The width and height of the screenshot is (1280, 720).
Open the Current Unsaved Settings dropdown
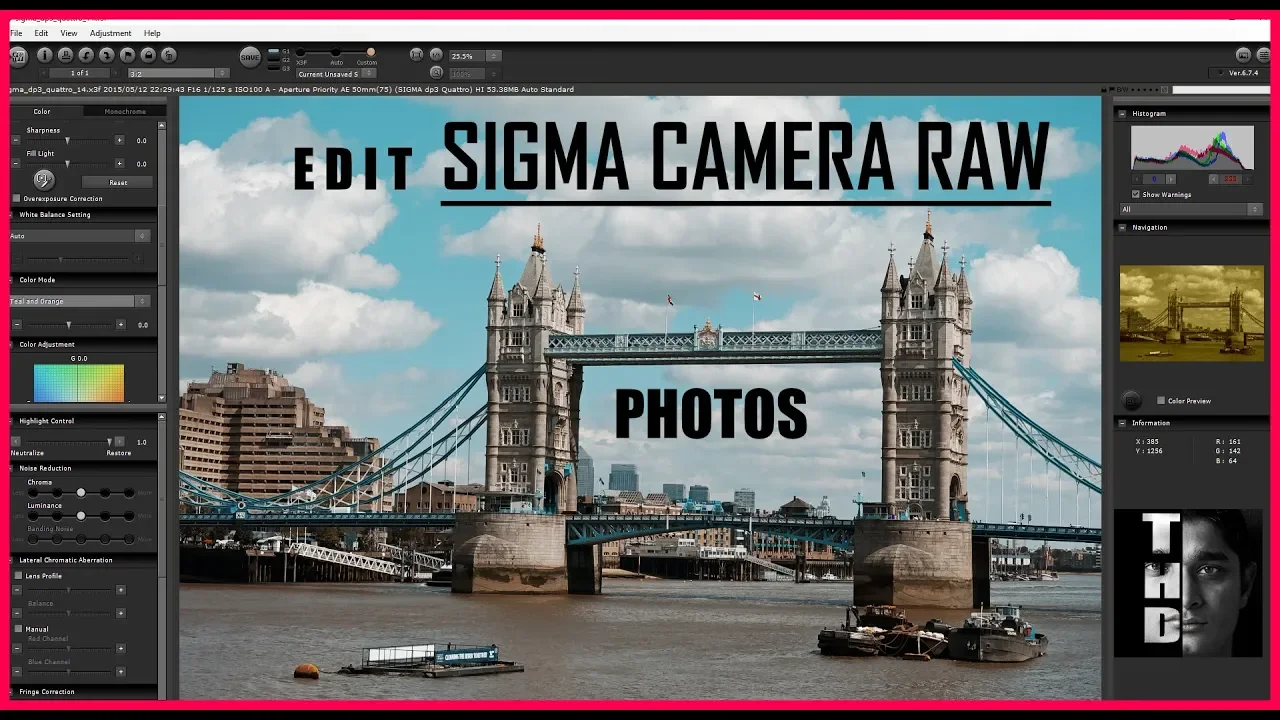point(336,74)
